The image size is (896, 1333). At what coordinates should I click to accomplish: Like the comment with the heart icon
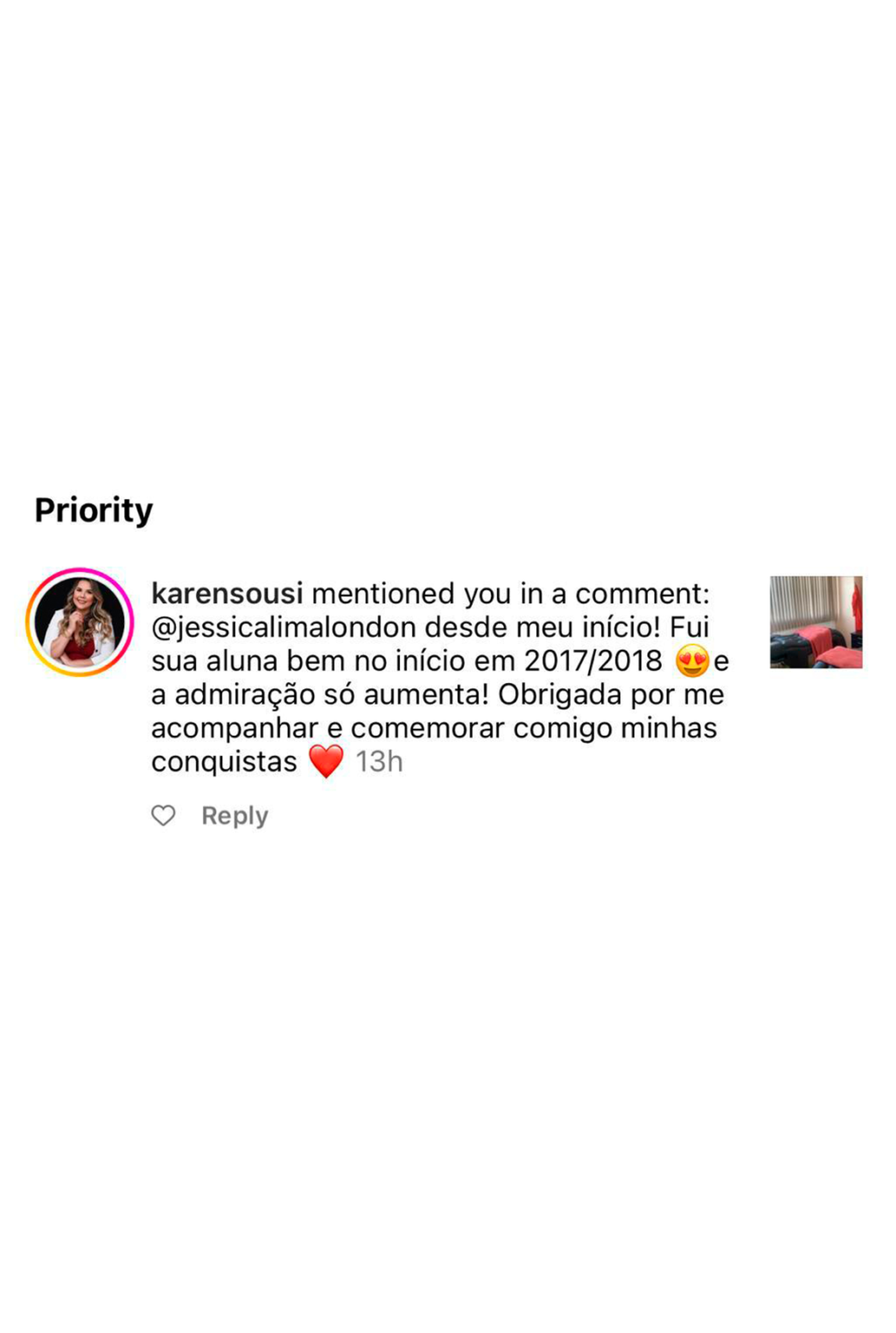(163, 816)
